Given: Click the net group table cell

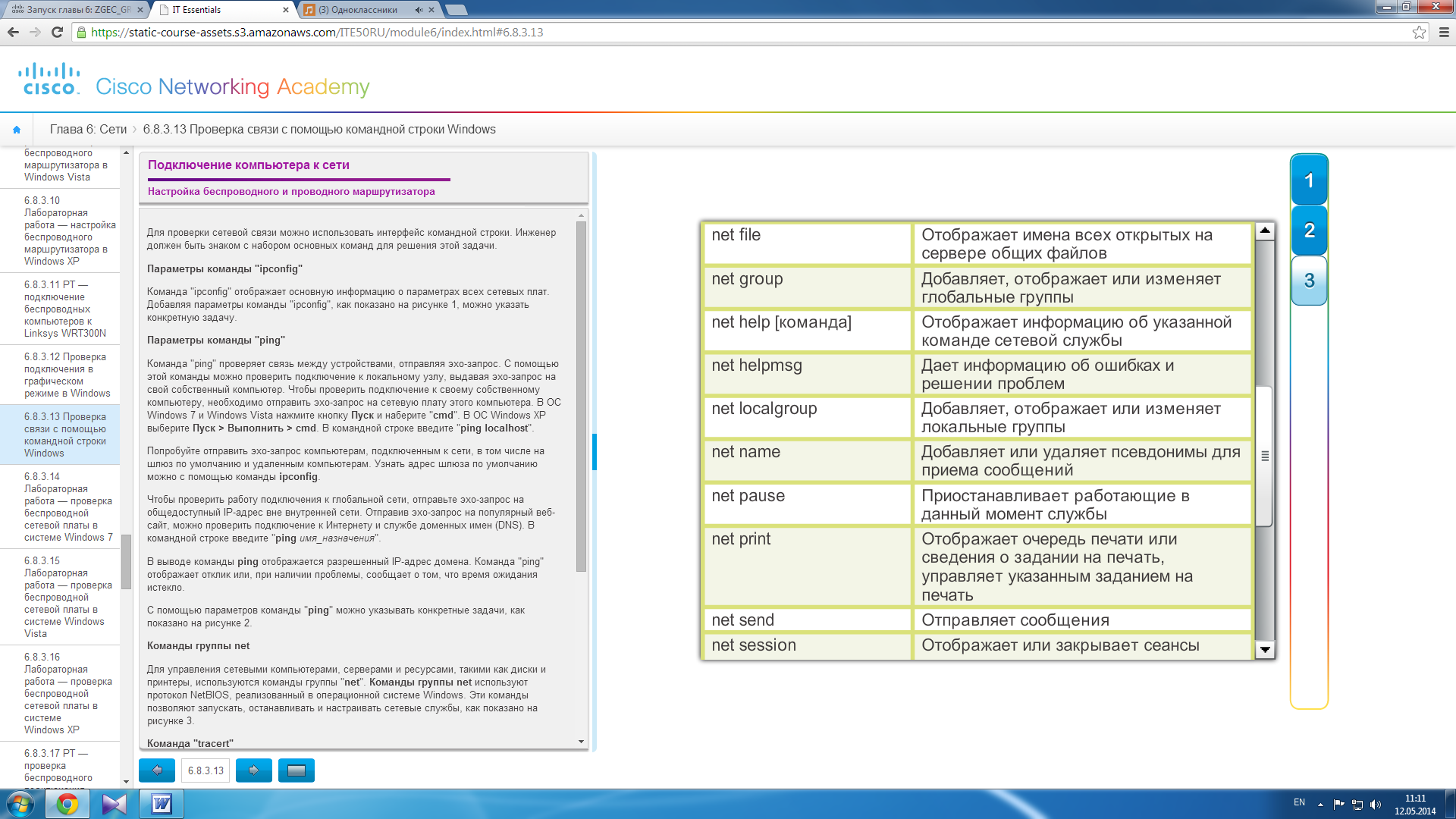Looking at the screenshot, I should [808, 287].
